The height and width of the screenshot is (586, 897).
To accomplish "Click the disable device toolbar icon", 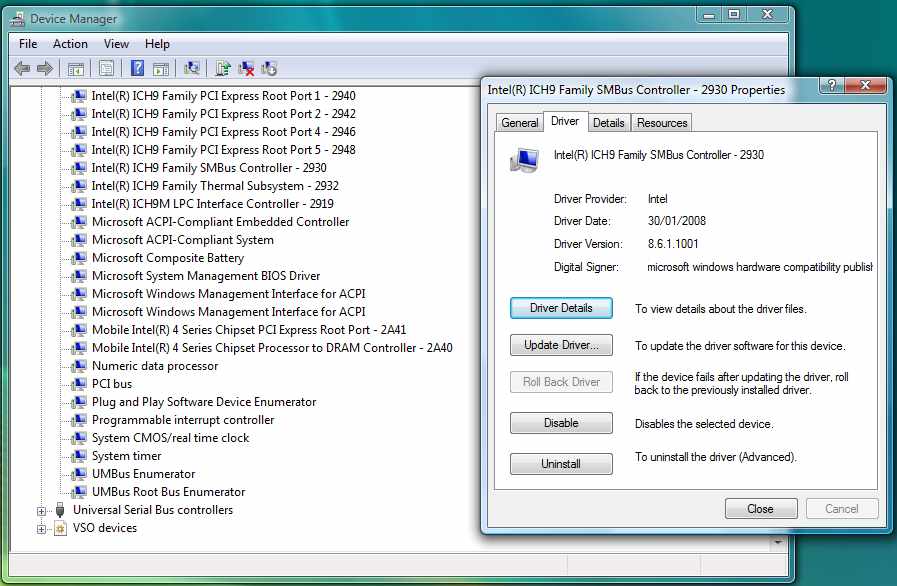I will 269,69.
